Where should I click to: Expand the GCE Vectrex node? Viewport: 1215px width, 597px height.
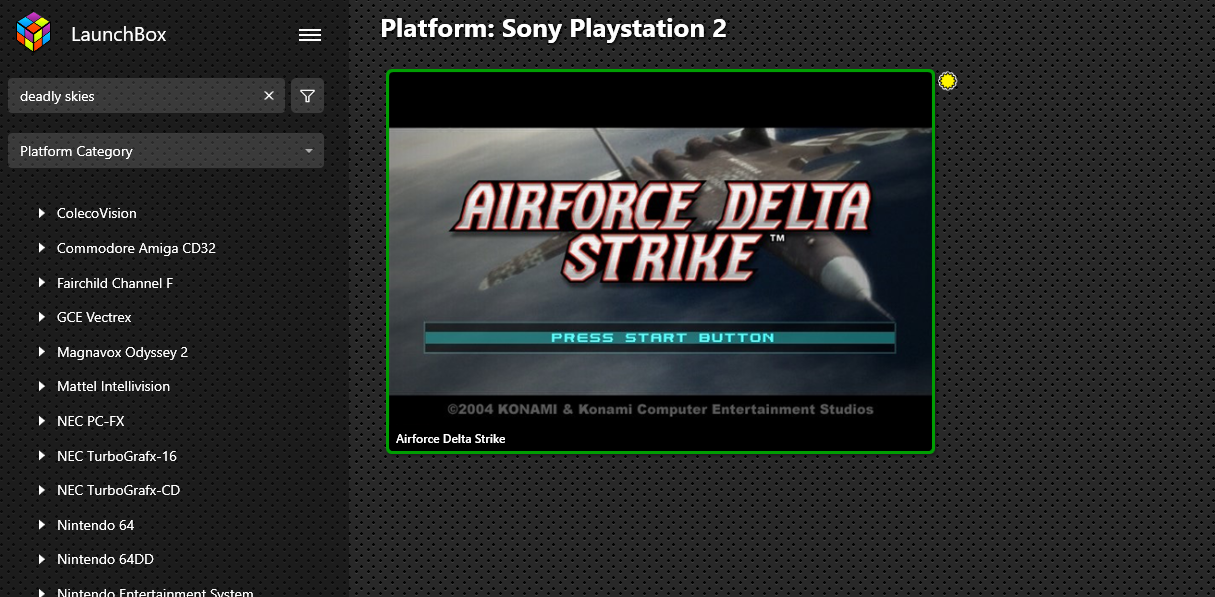coord(42,317)
